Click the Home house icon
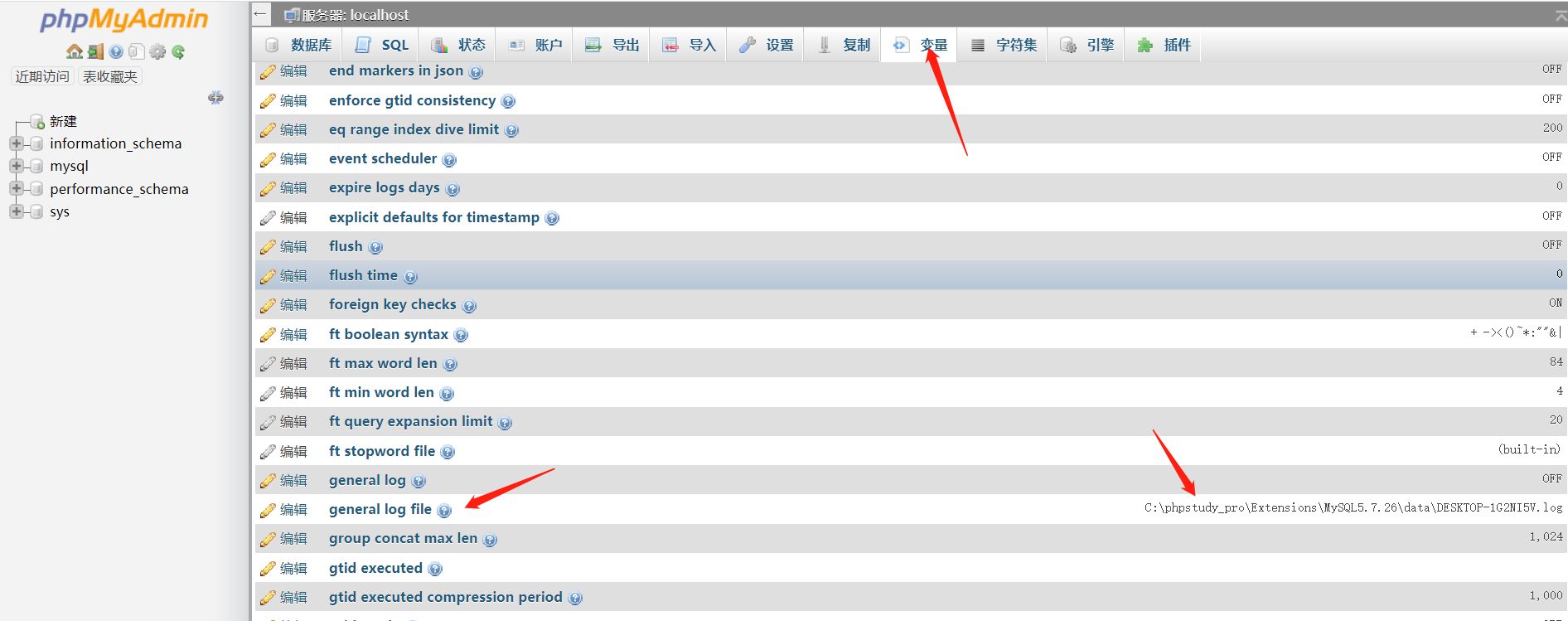The width and height of the screenshot is (1568, 621). click(x=75, y=51)
